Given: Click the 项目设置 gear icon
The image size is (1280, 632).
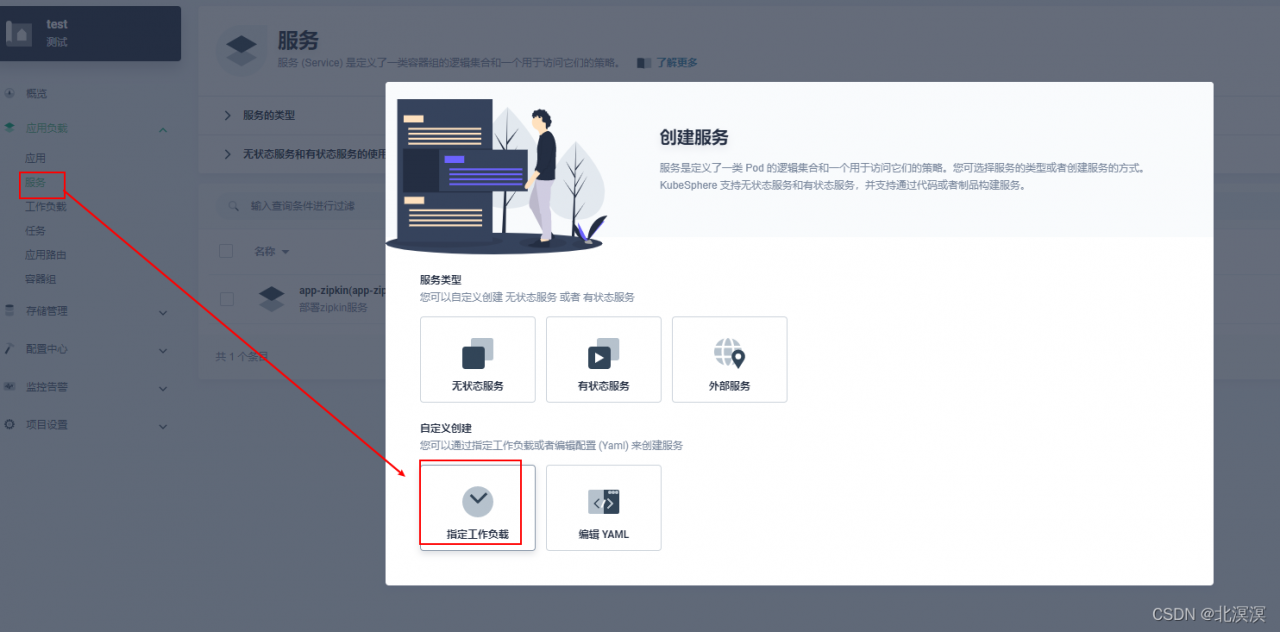Looking at the screenshot, I should (x=10, y=424).
